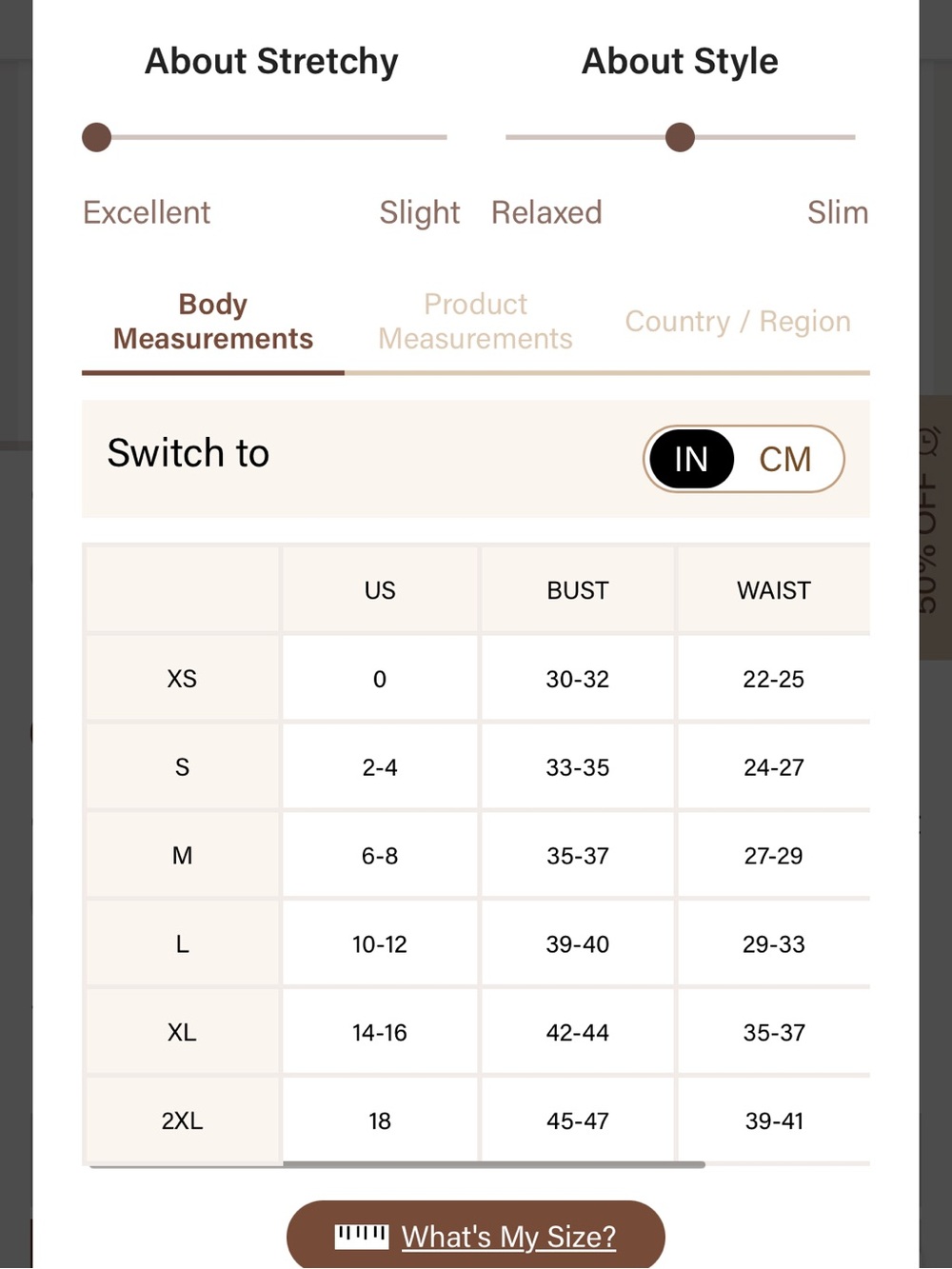Click the ruler icon in What's My Size
This screenshot has height=1269, width=952.
pyautogui.click(x=362, y=1237)
